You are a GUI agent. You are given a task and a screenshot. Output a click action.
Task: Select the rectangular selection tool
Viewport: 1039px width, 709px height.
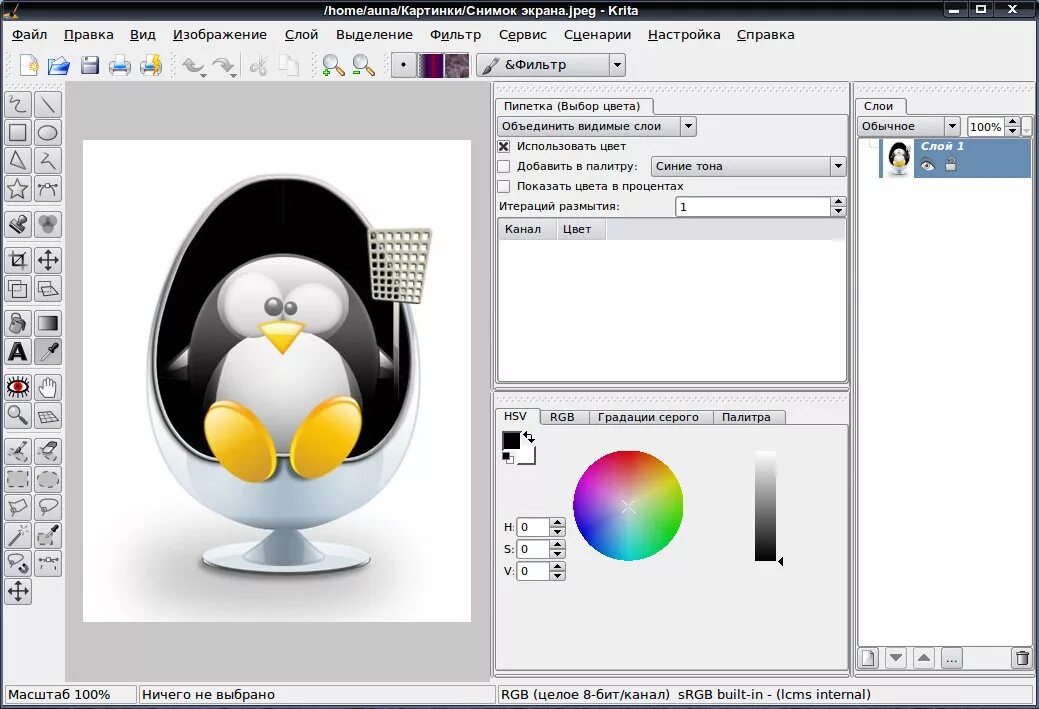pyautogui.click(x=18, y=479)
